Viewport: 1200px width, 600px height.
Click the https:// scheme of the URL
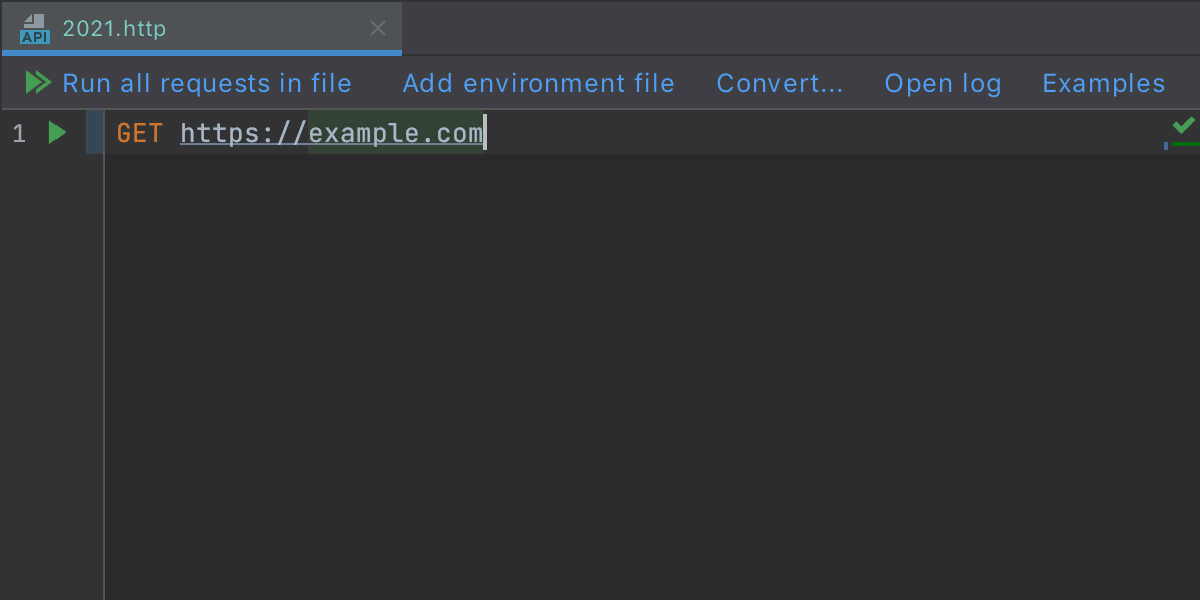pos(243,133)
